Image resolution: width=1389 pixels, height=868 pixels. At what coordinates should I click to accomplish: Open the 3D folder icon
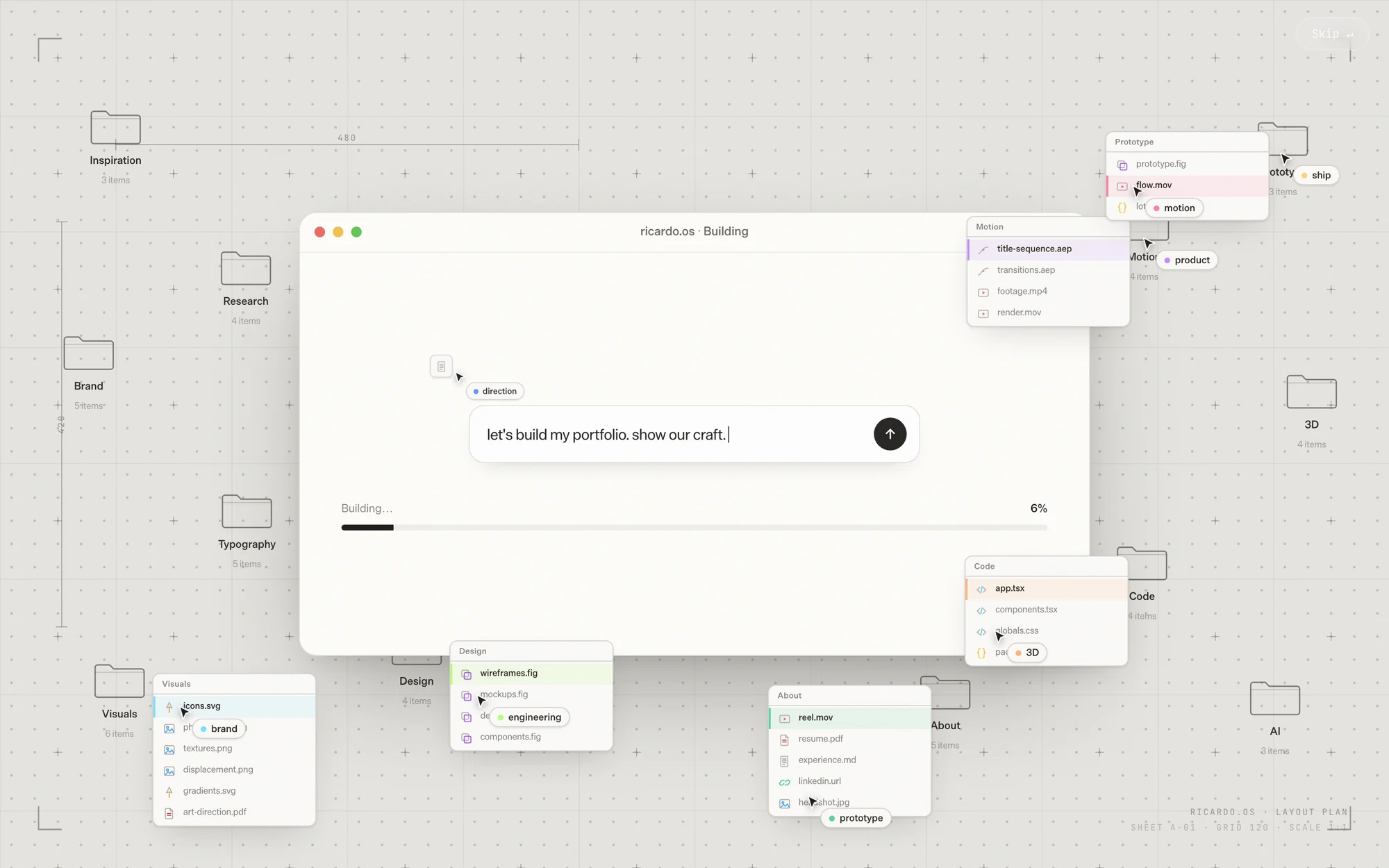click(1311, 392)
